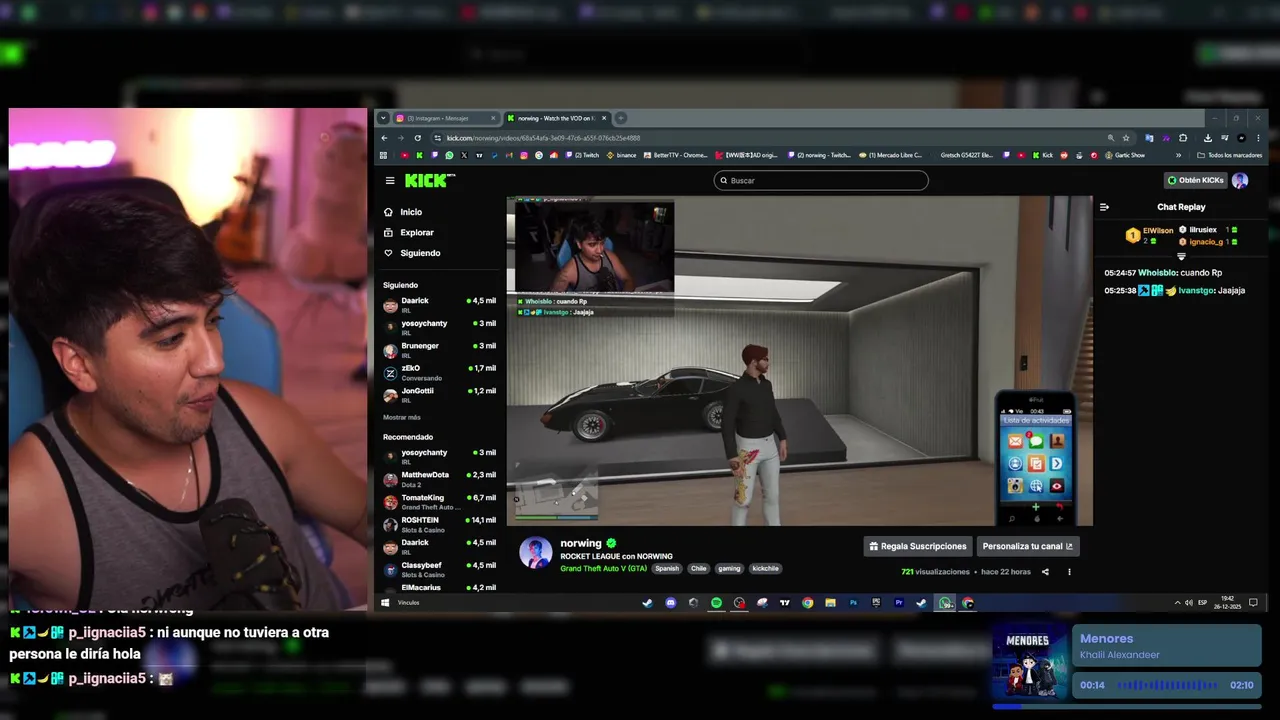Focus the Buscar search field
This screenshot has height=720, width=1280.
[821, 180]
